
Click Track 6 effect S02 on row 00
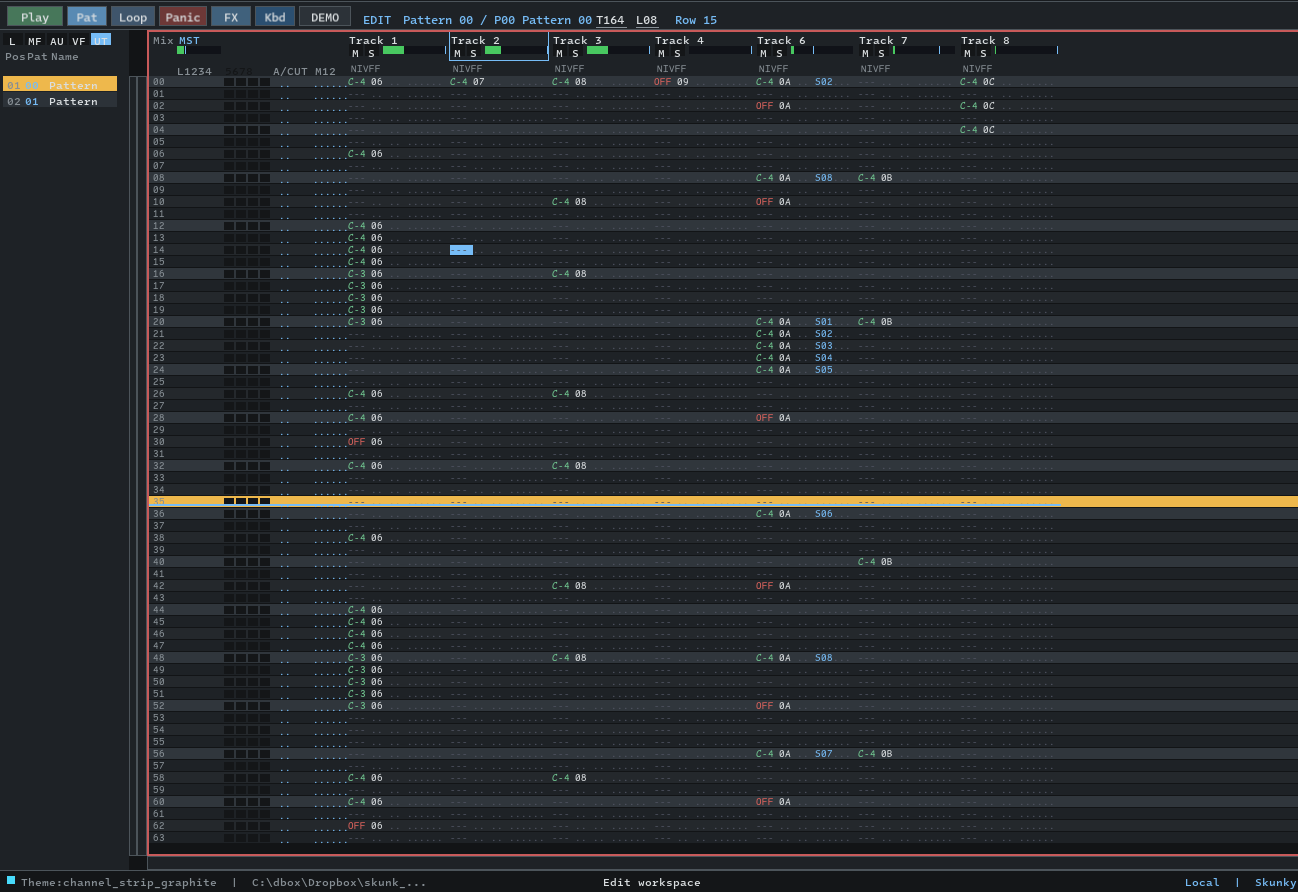pyautogui.click(x=824, y=82)
